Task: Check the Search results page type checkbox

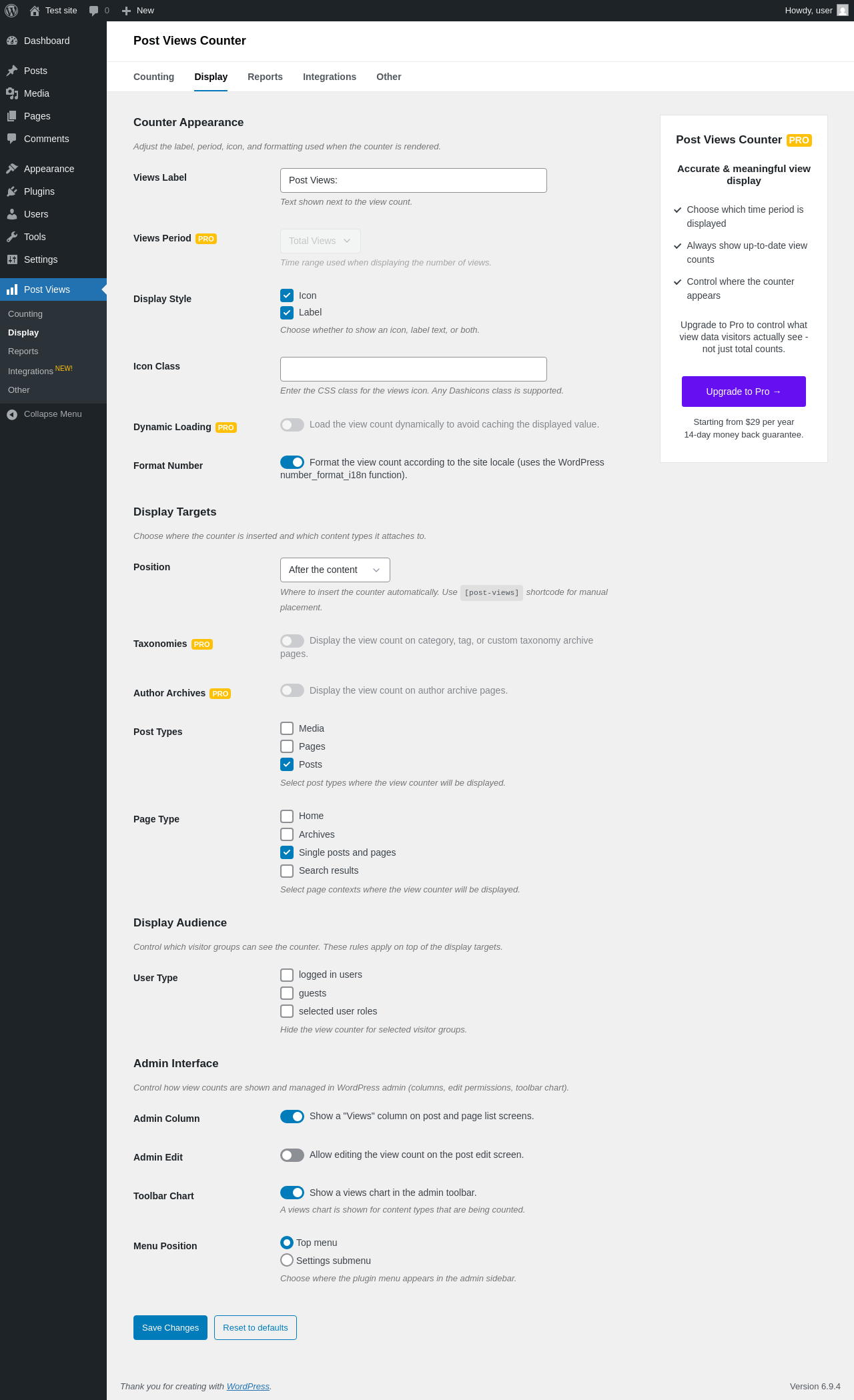Action: pos(287,870)
